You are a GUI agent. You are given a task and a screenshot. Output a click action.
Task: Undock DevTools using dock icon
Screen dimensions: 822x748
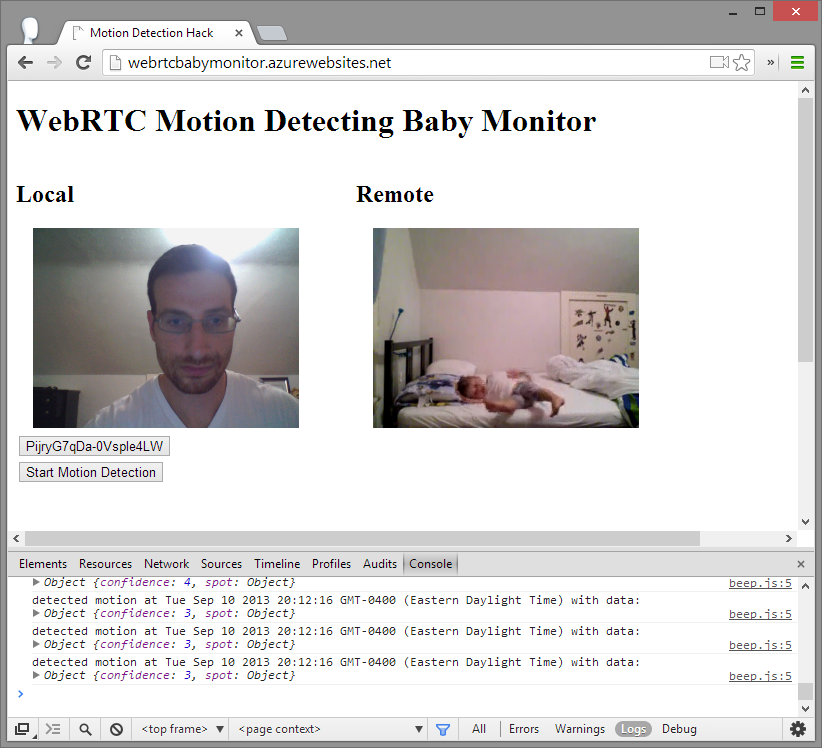pos(22,729)
